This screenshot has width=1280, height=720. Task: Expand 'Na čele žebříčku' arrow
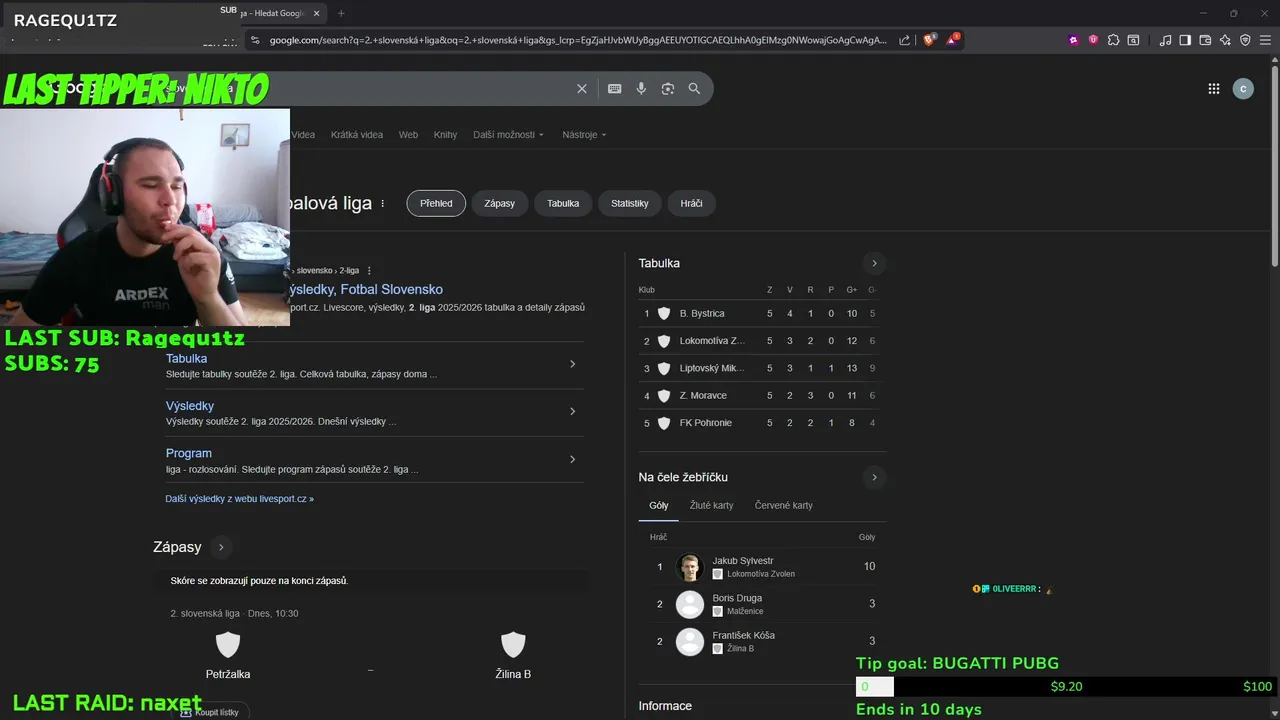[874, 477]
